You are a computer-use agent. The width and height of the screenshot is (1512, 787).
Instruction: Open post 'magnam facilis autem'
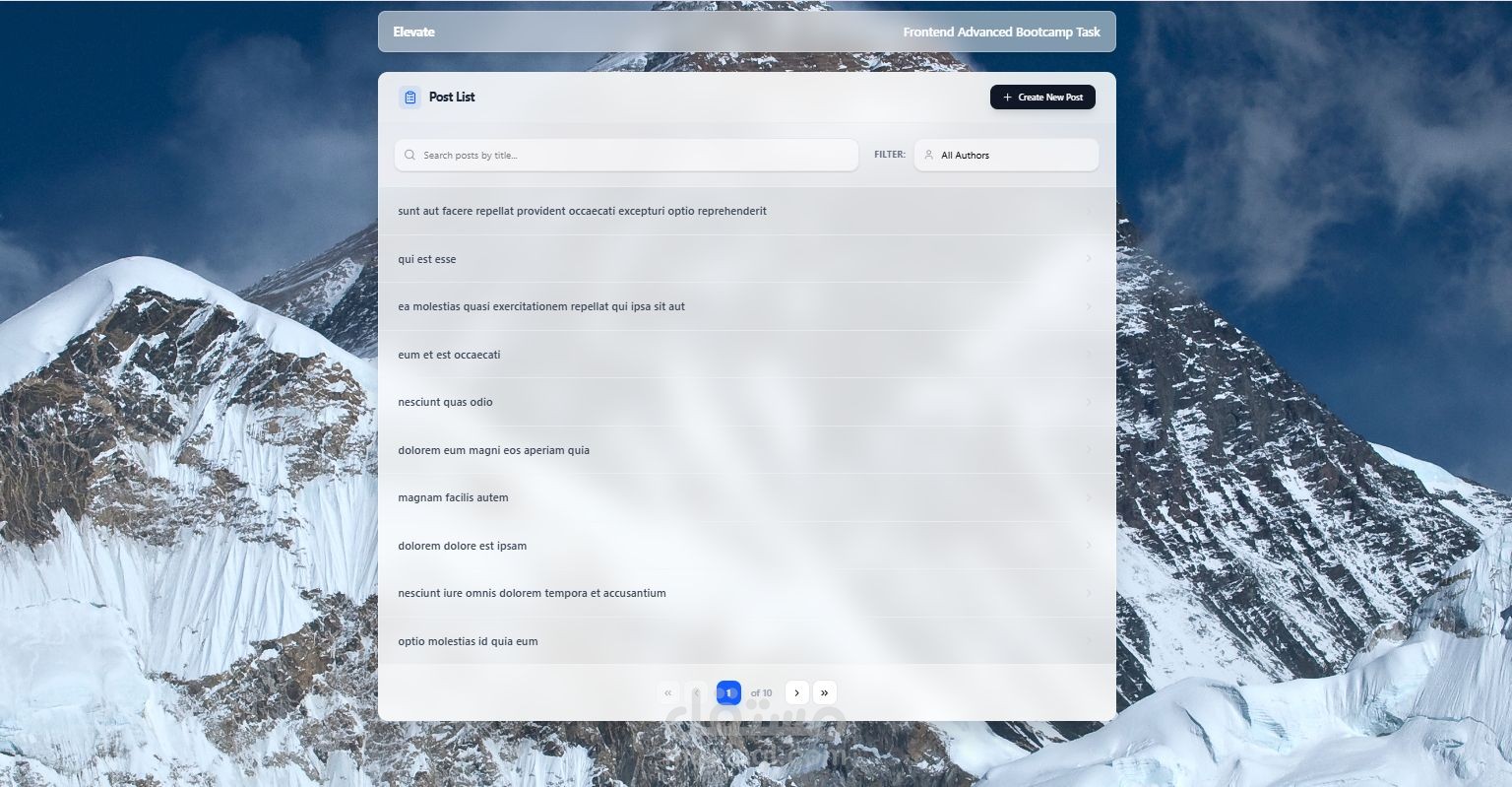point(747,497)
